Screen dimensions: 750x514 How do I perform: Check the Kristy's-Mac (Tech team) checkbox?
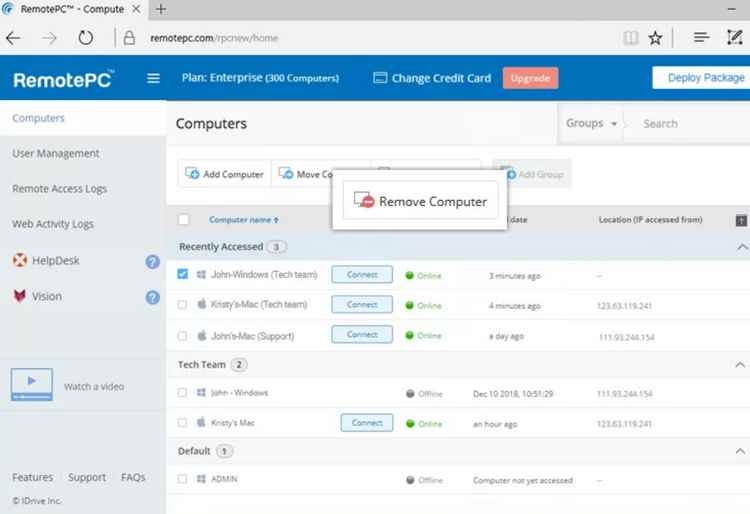[x=182, y=305]
